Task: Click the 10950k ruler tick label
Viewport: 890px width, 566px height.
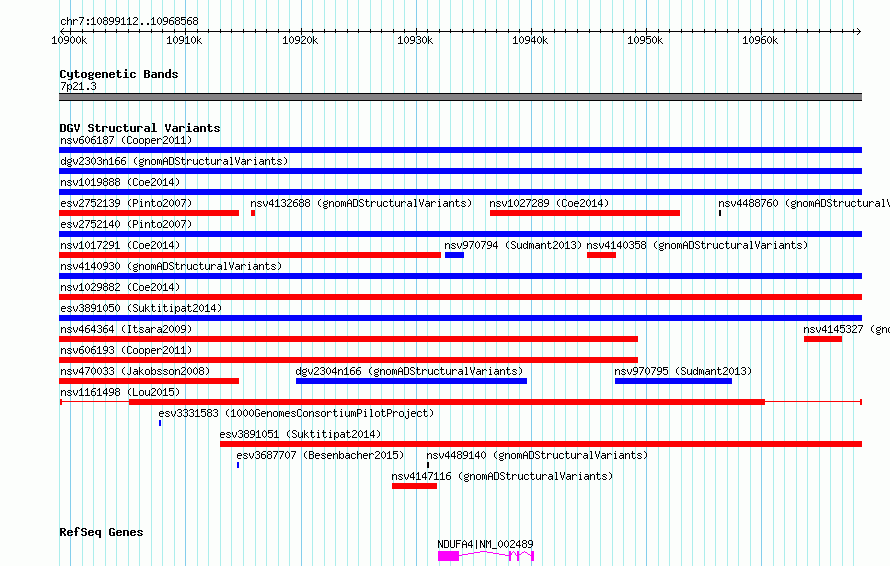Action: pos(645,40)
